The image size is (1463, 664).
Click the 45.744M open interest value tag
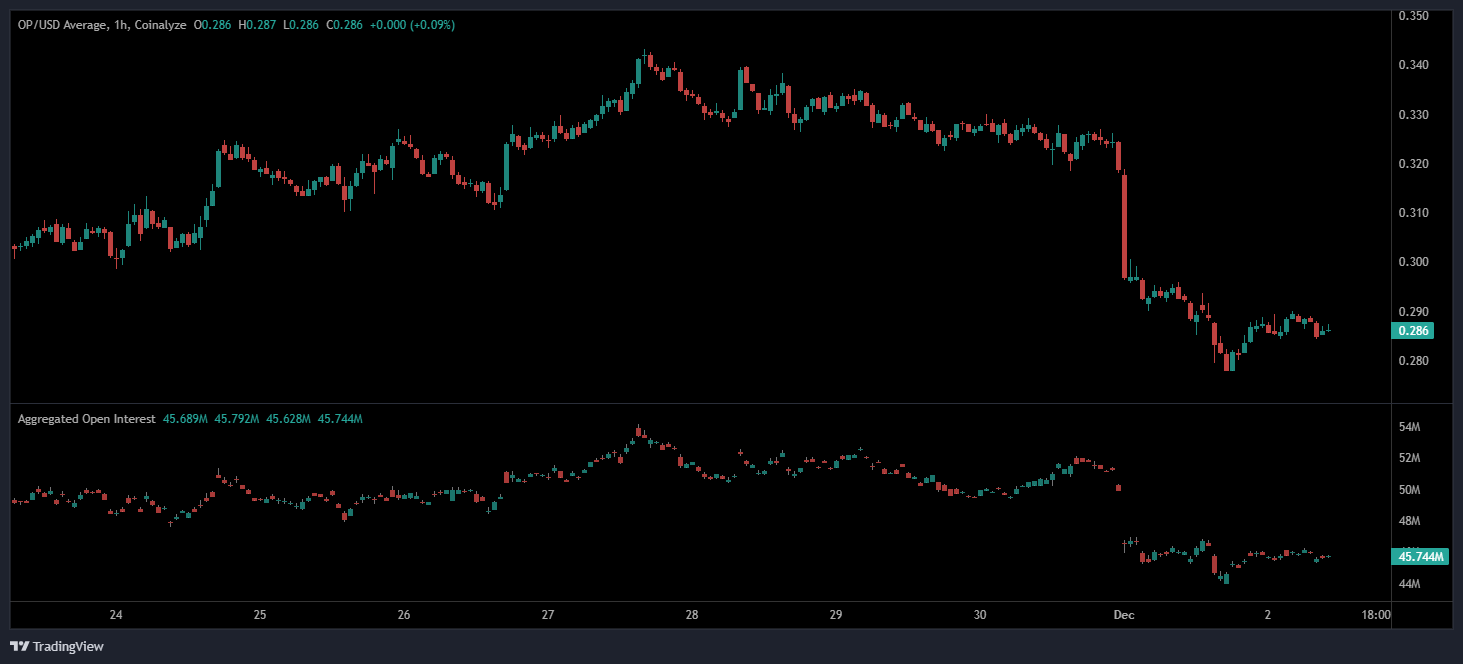coord(1422,556)
